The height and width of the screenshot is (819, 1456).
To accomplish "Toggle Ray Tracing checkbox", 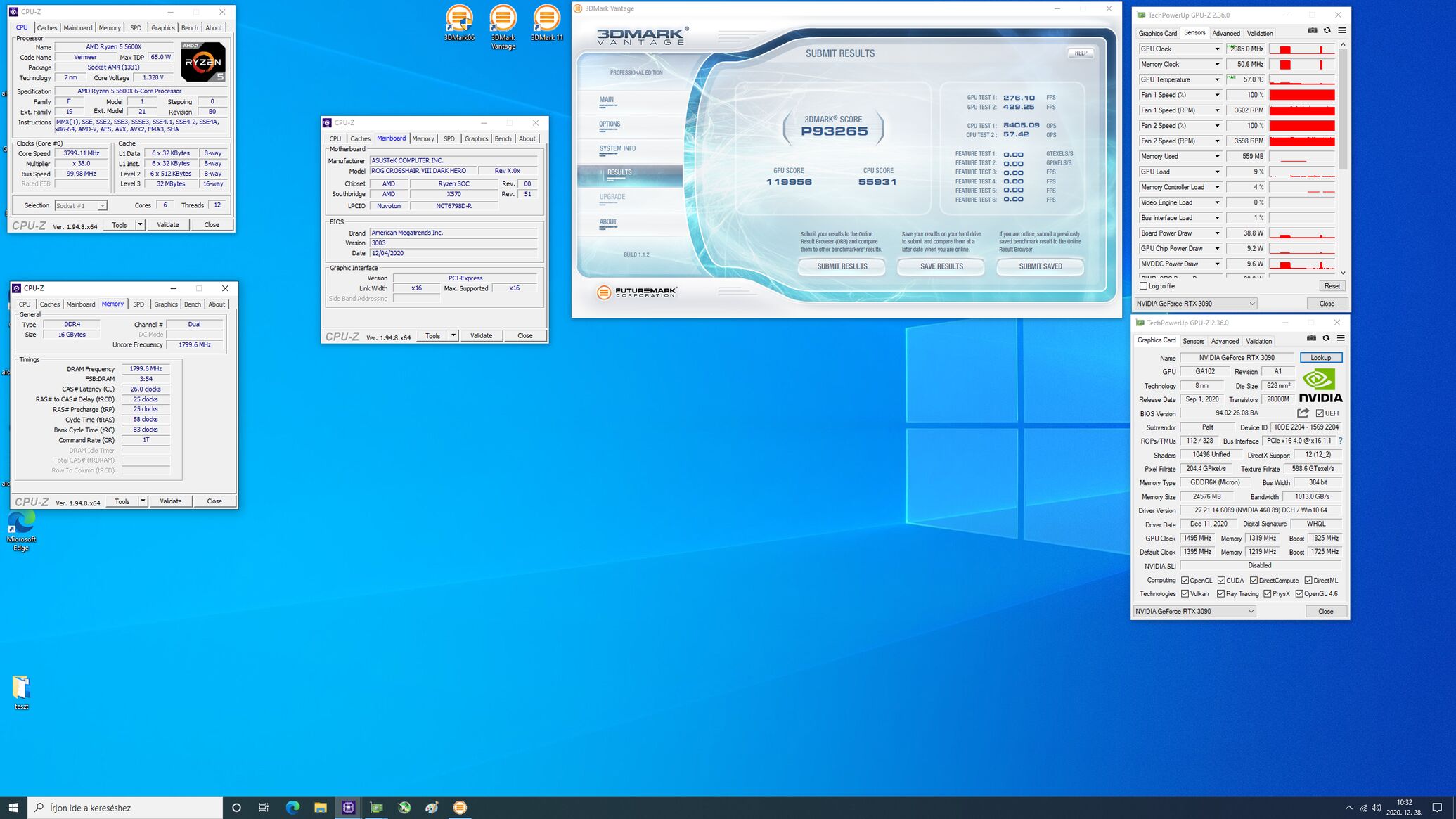I will 1221,594.
